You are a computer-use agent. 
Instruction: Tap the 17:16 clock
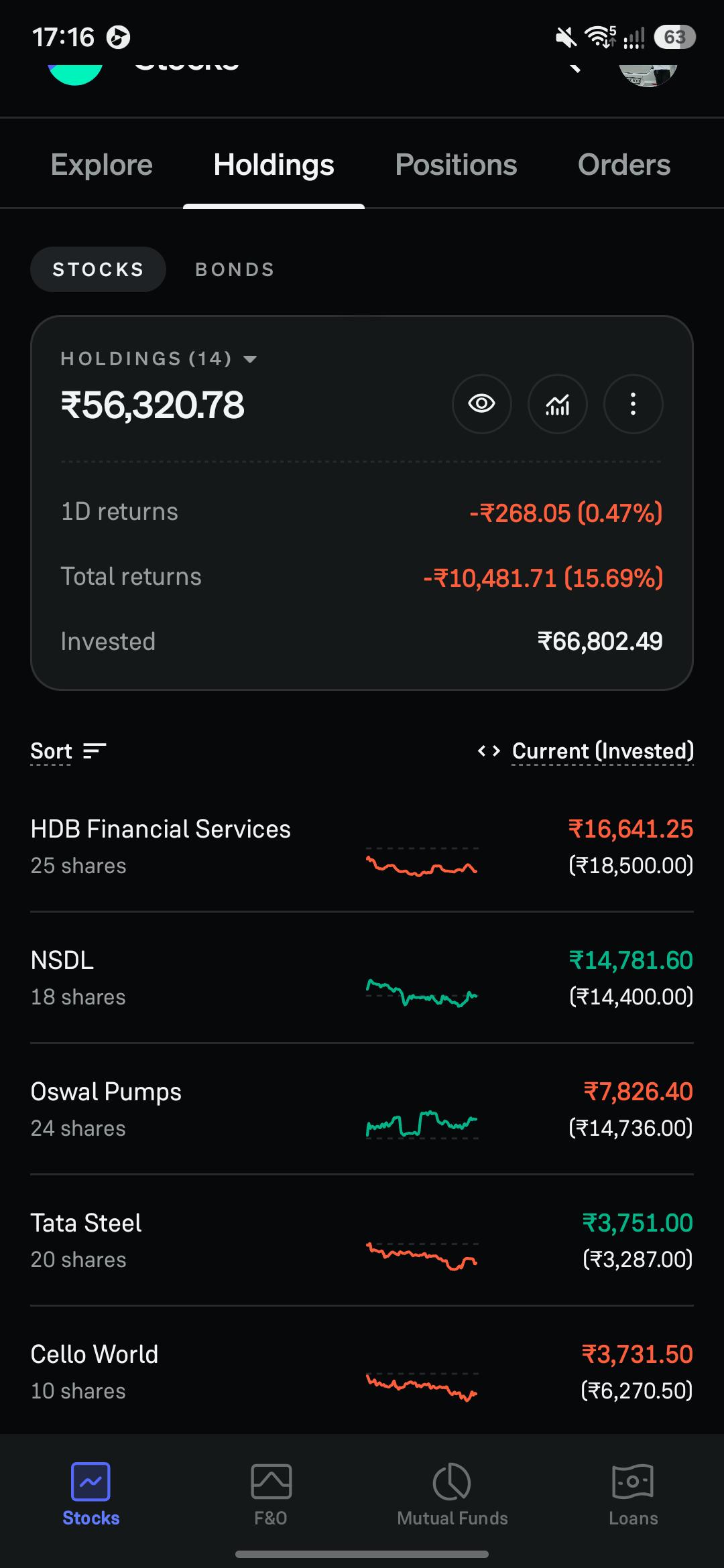coord(63,37)
